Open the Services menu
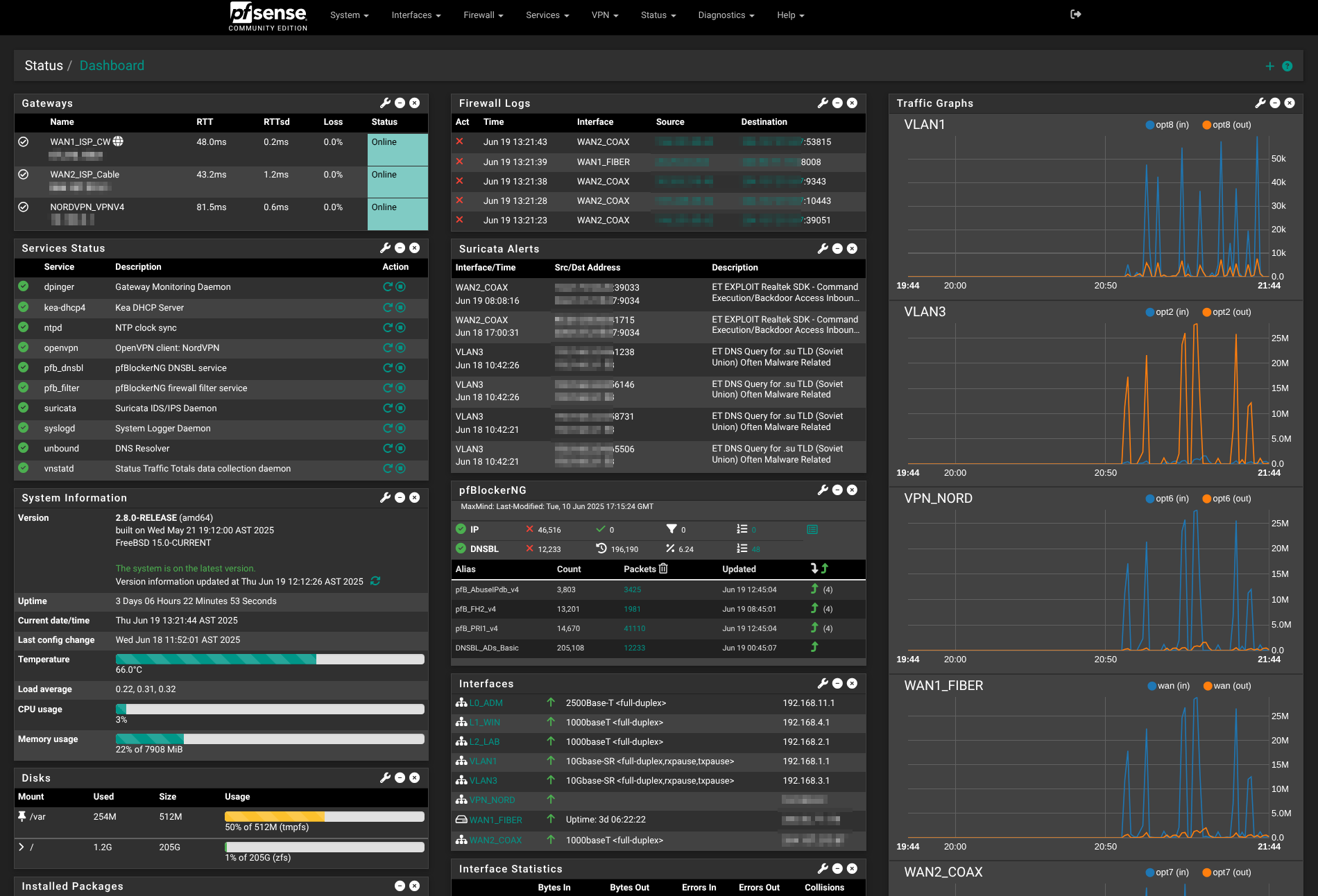The image size is (1318, 896). pyautogui.click(x=547, y=15)
